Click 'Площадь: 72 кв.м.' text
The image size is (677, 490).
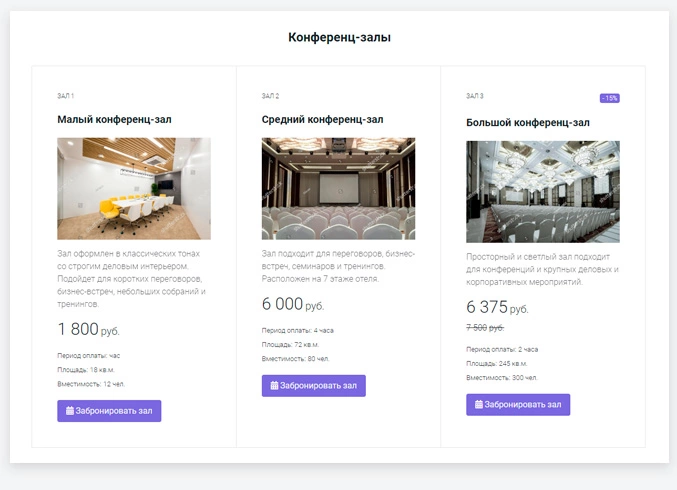coord(290,345)
